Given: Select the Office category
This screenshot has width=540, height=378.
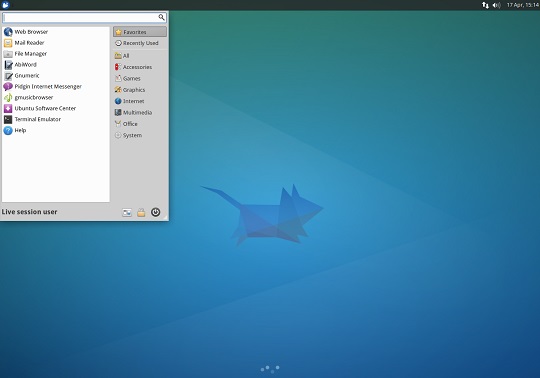Looking at the screenshot, I should [140, 124].
